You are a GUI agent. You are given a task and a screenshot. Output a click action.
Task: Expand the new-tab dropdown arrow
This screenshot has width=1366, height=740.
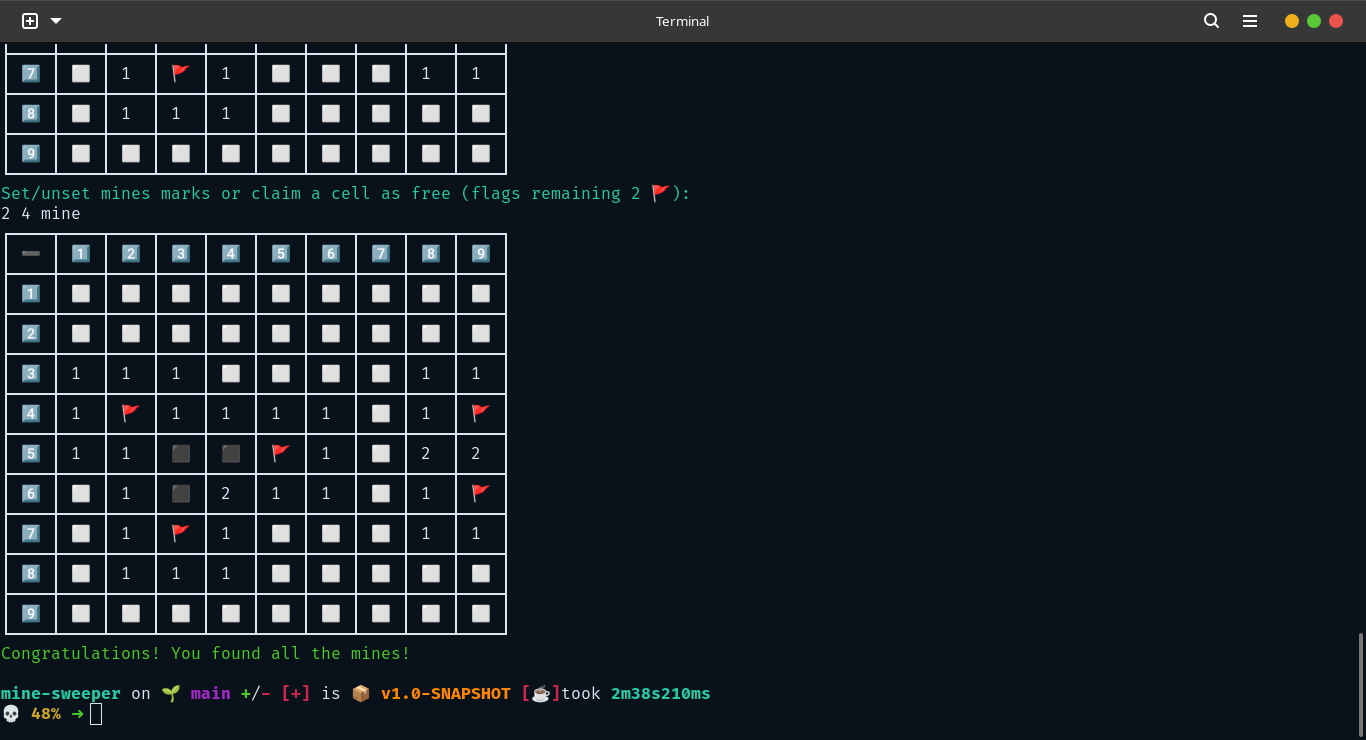pyautogui.click(x=56, y=21)
